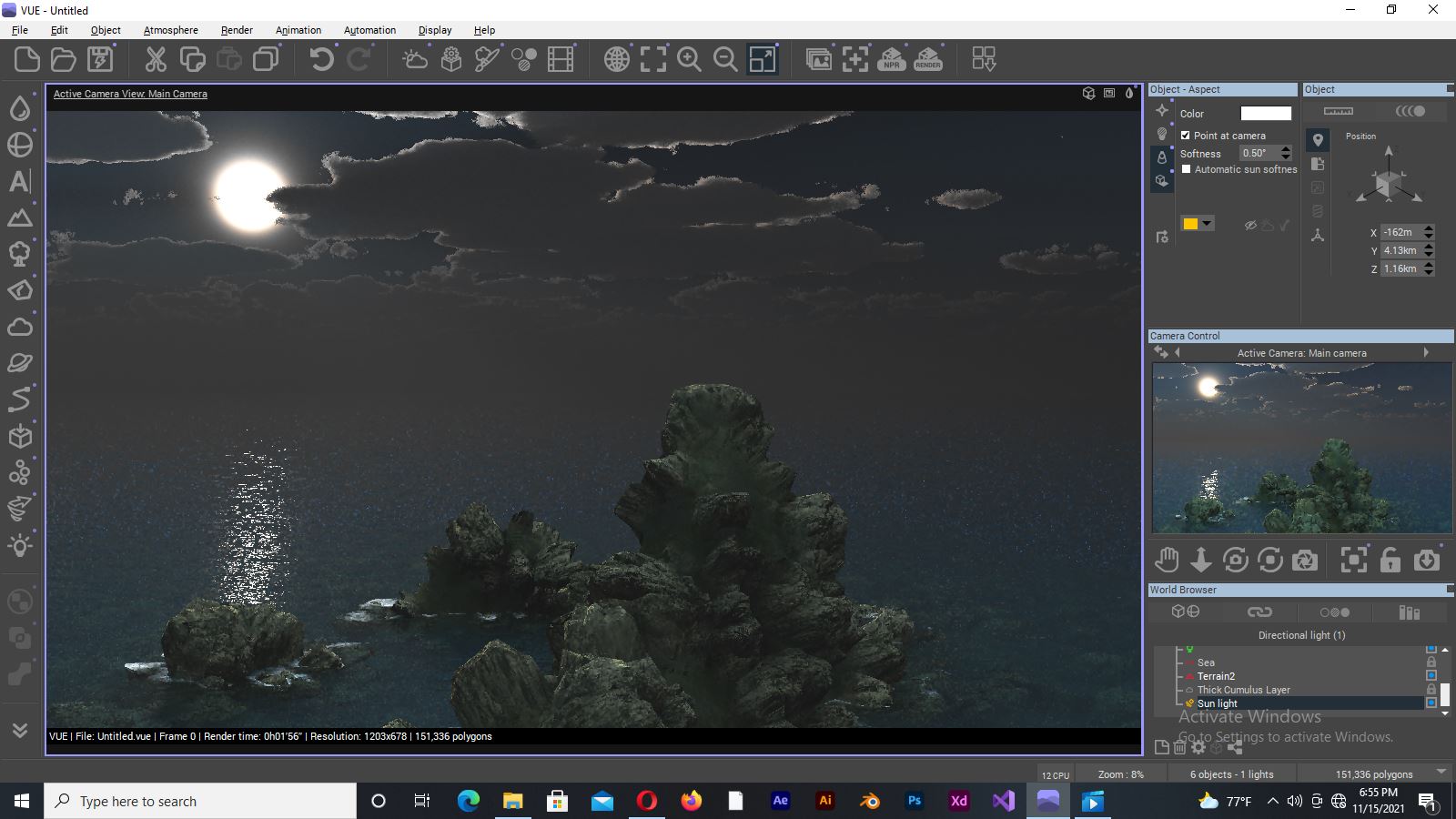Click the frame selection brackets icon
Screen dimensions: 1456x819
(653, 60)
